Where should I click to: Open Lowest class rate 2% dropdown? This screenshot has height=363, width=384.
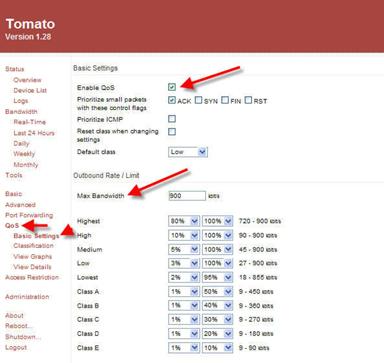coord(184,277)
